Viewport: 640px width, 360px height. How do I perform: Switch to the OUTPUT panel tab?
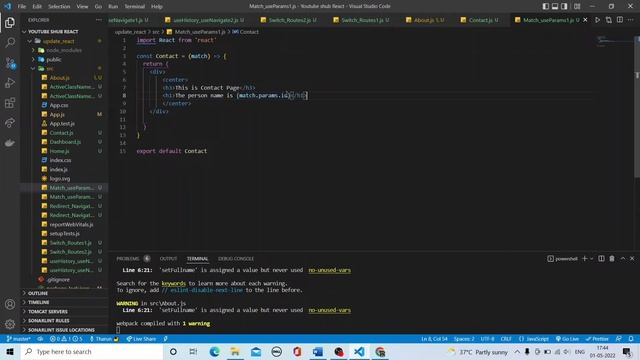[x=168, y=258]
